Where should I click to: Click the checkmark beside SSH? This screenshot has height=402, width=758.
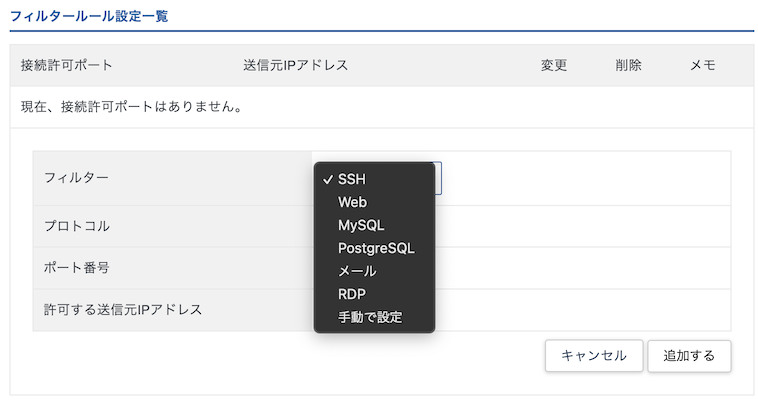point(328,180)
